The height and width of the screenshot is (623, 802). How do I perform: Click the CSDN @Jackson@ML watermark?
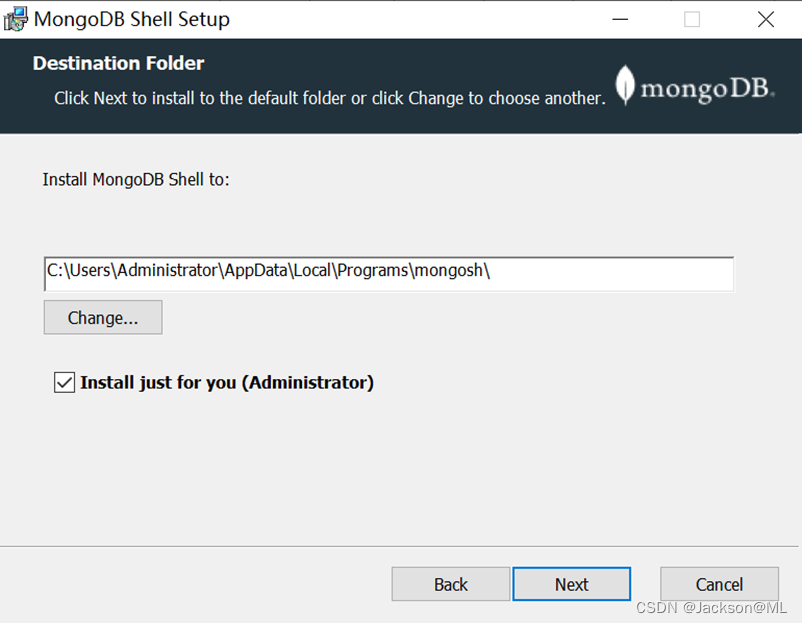(711, 608)
